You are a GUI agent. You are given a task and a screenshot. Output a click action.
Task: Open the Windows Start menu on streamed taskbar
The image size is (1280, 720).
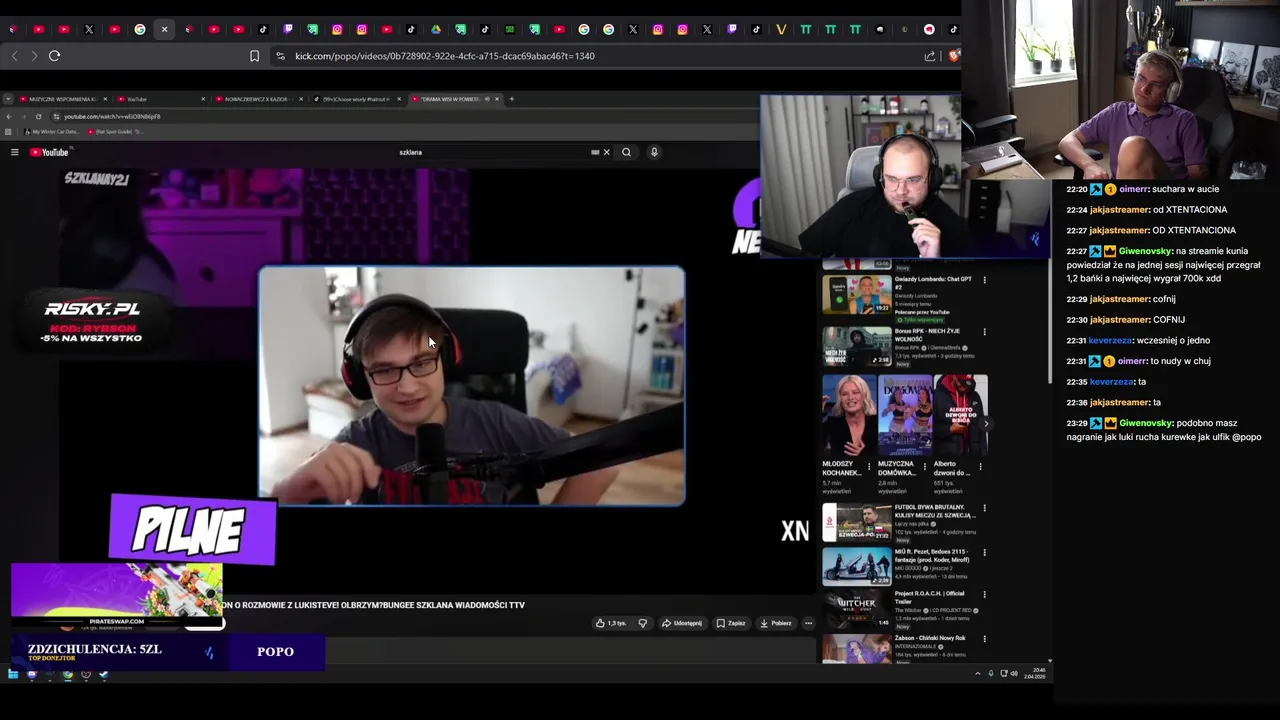12,675
